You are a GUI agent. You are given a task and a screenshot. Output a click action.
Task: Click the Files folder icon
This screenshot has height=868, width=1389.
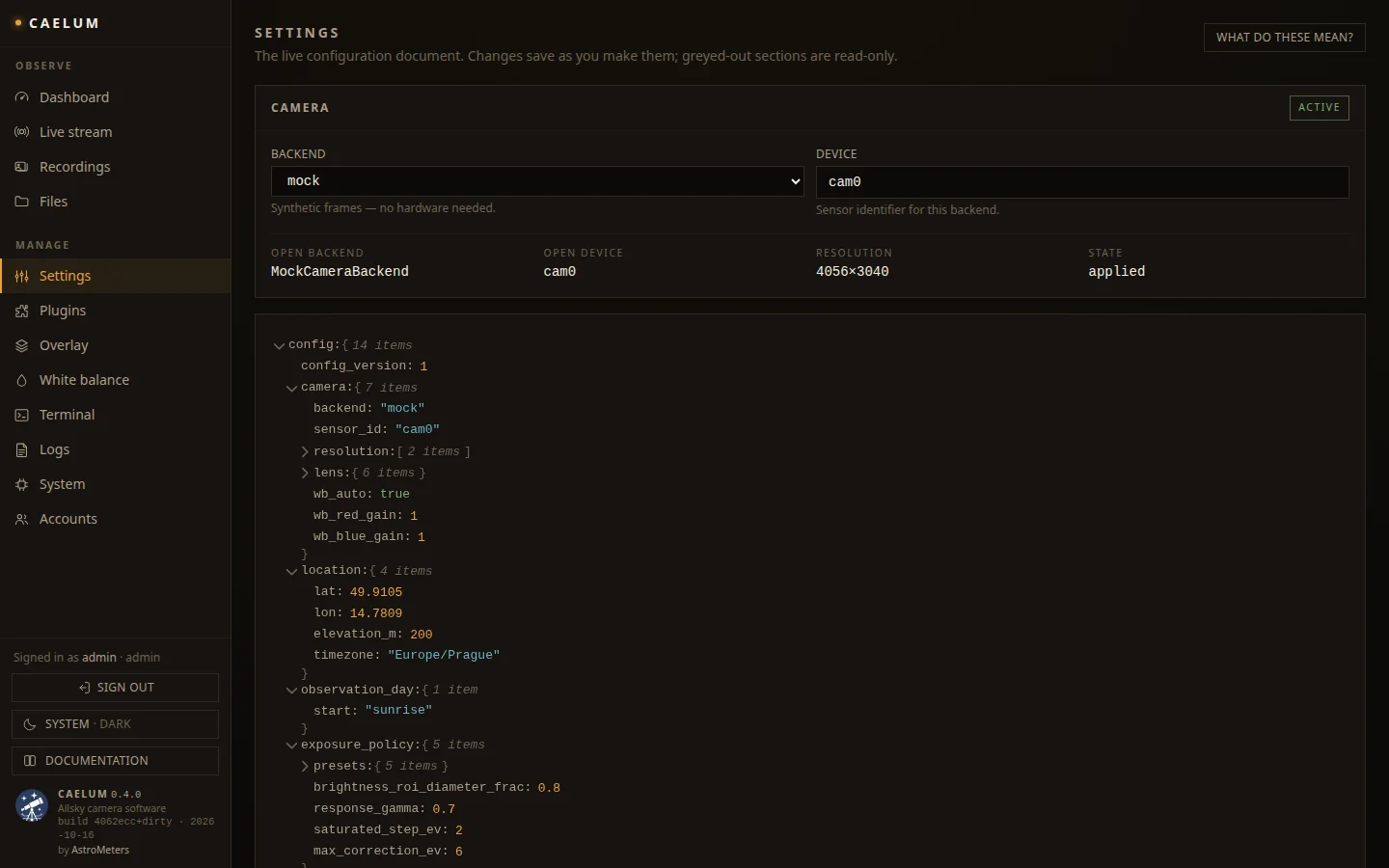21,202
